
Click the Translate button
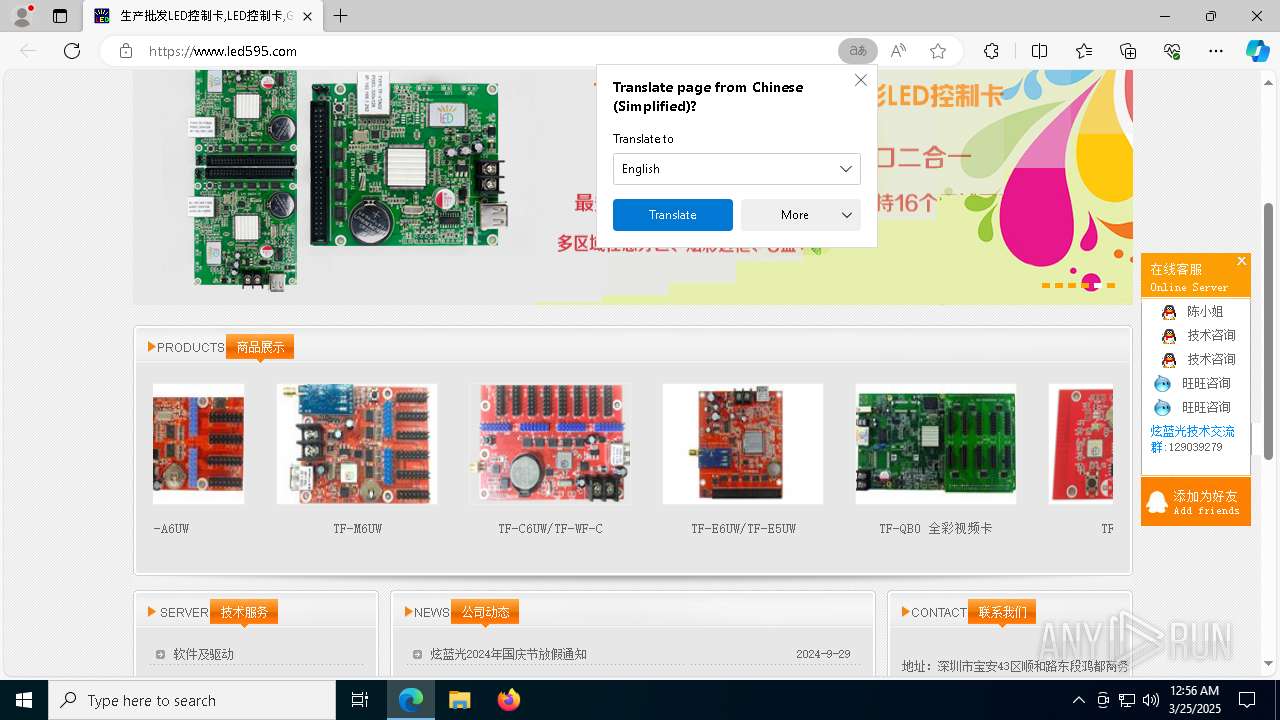(673, 215)
